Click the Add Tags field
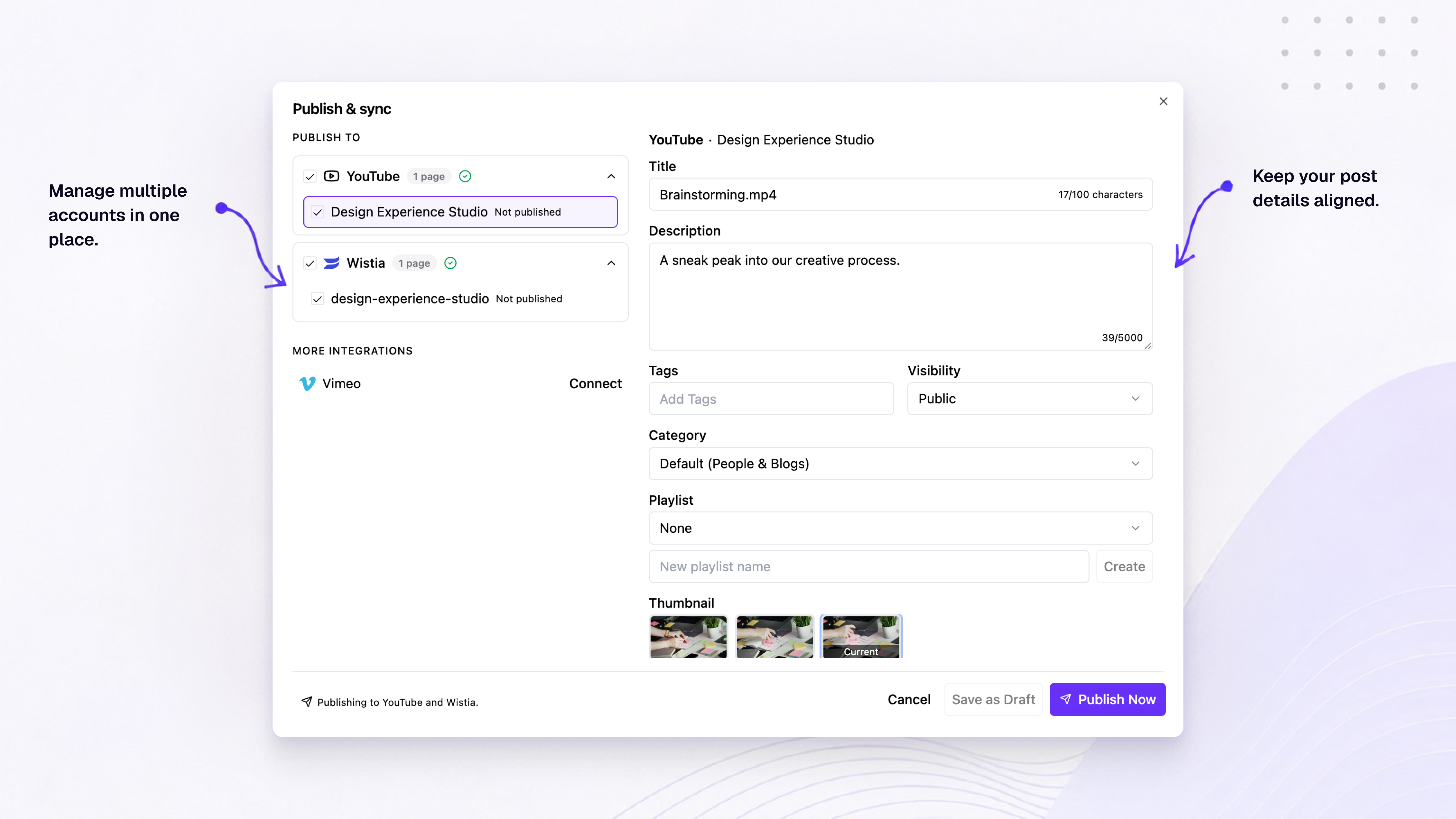 tap(771, 399)
